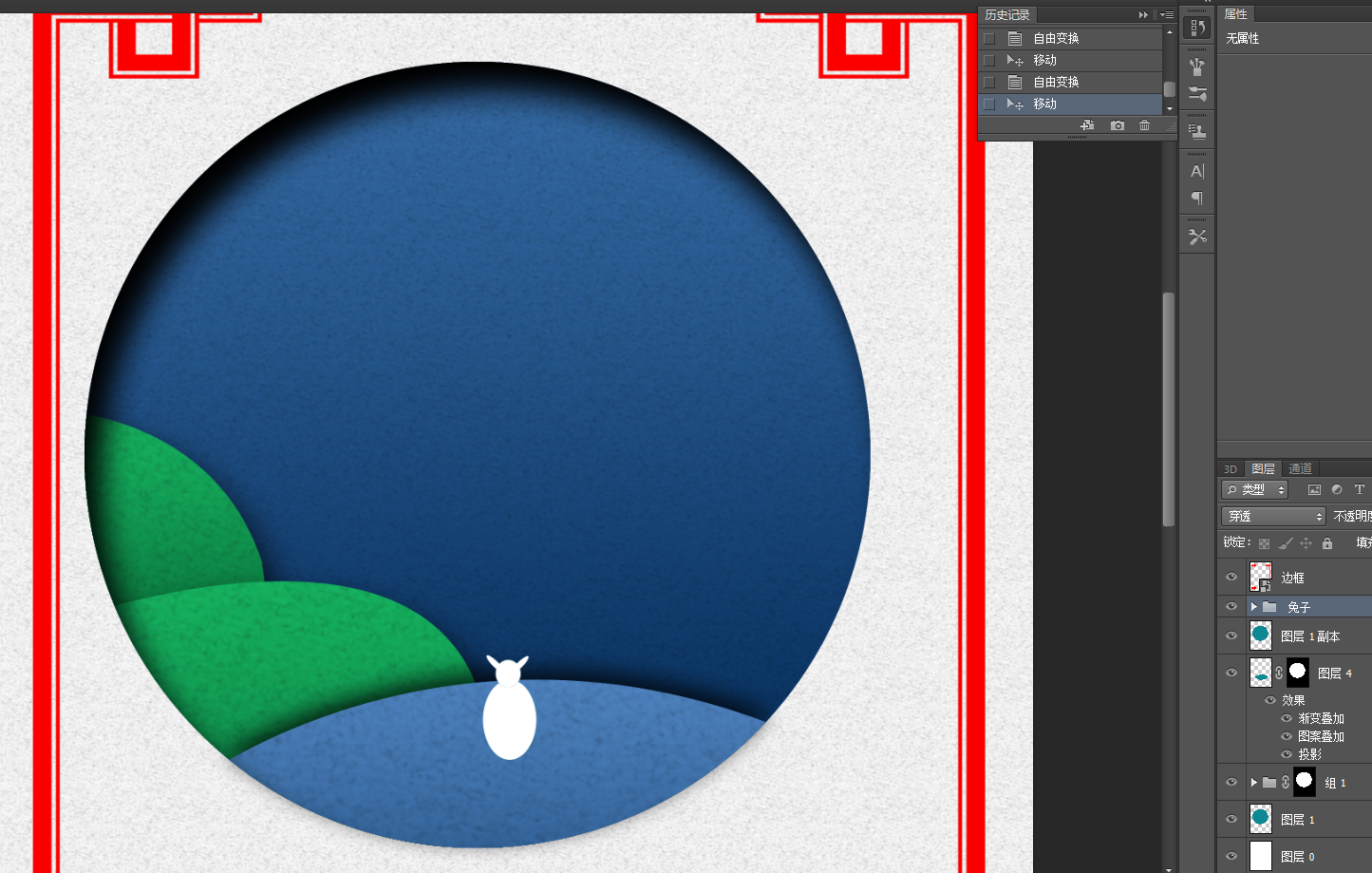The height and width of the screenshot is (873, 1372).
Task: Set history brush source on selected 移动 state
Action: click(989, 104)
